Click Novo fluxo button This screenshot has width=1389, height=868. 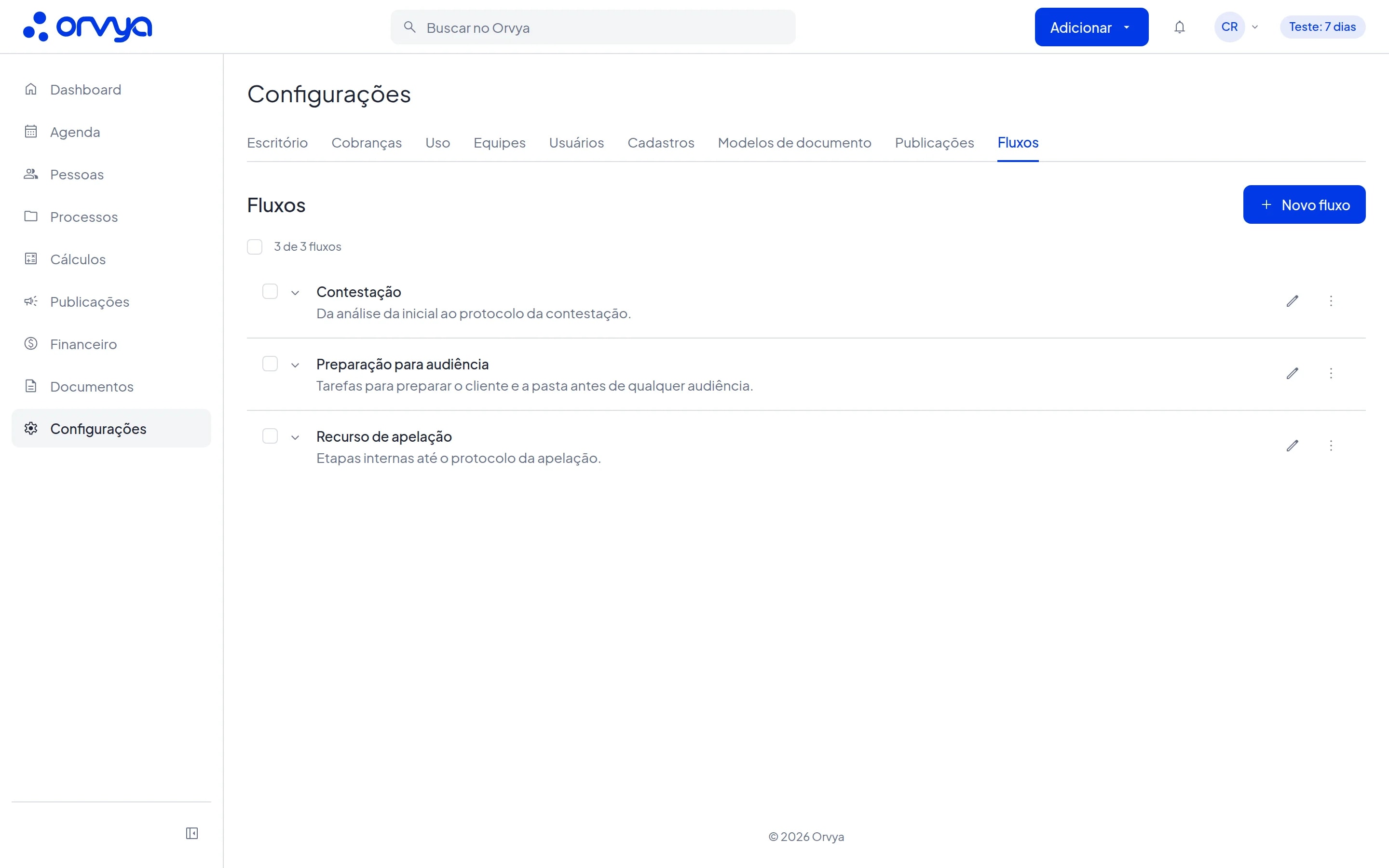[1304, 204]
